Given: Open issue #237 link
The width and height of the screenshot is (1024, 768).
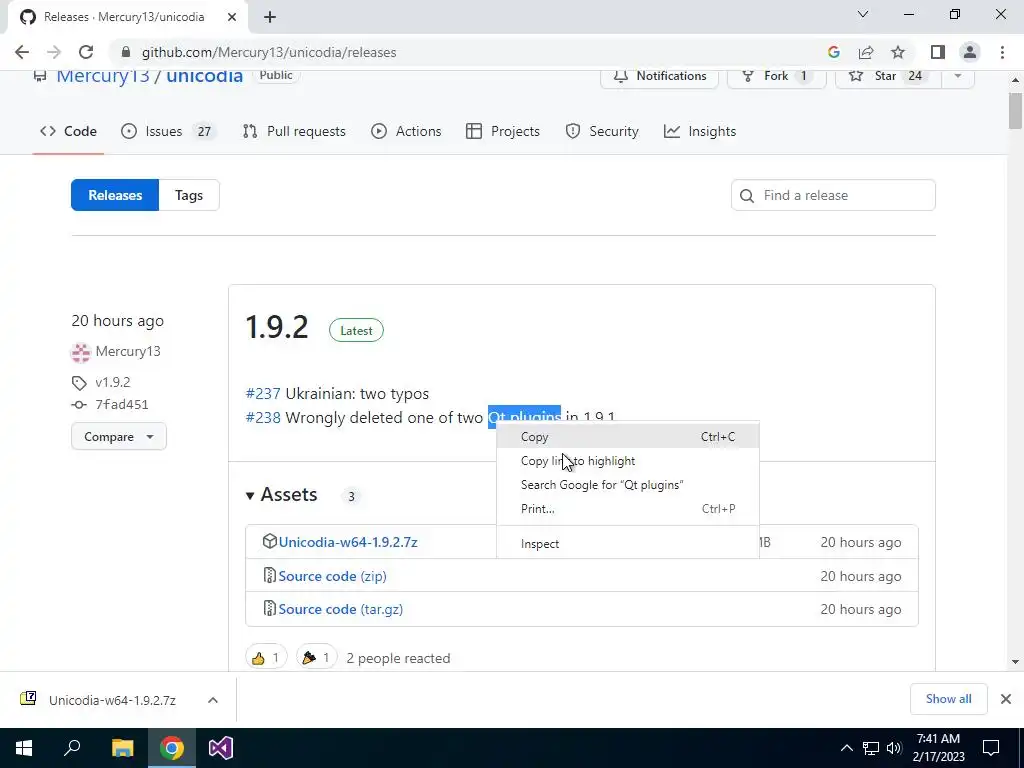Looking at the screenshot, I should (x=263, y=394).
